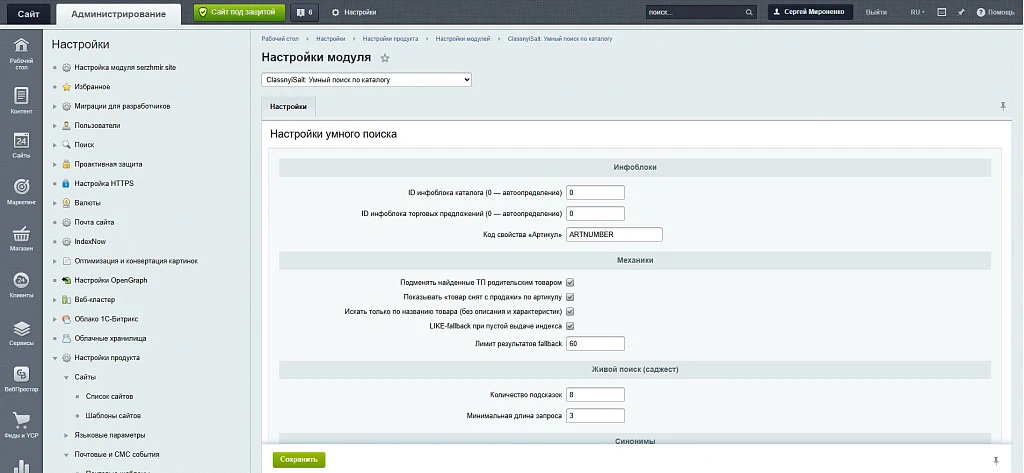Open the Магазин sidebar section

(22, 239)
